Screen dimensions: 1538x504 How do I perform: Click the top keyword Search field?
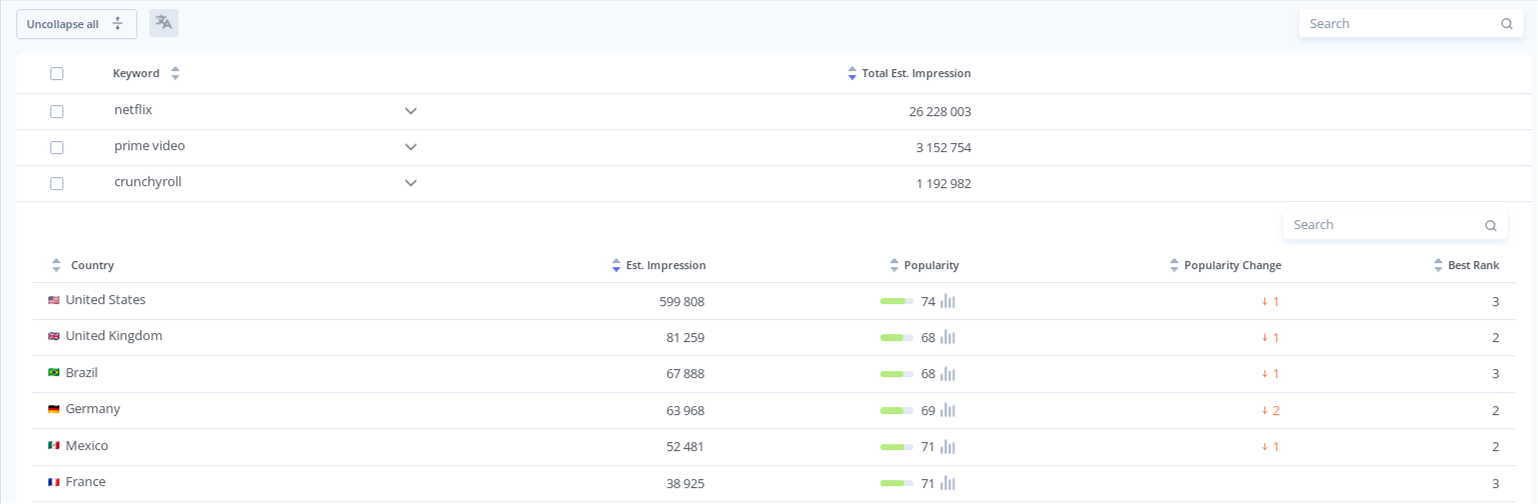pos(1411,24)
